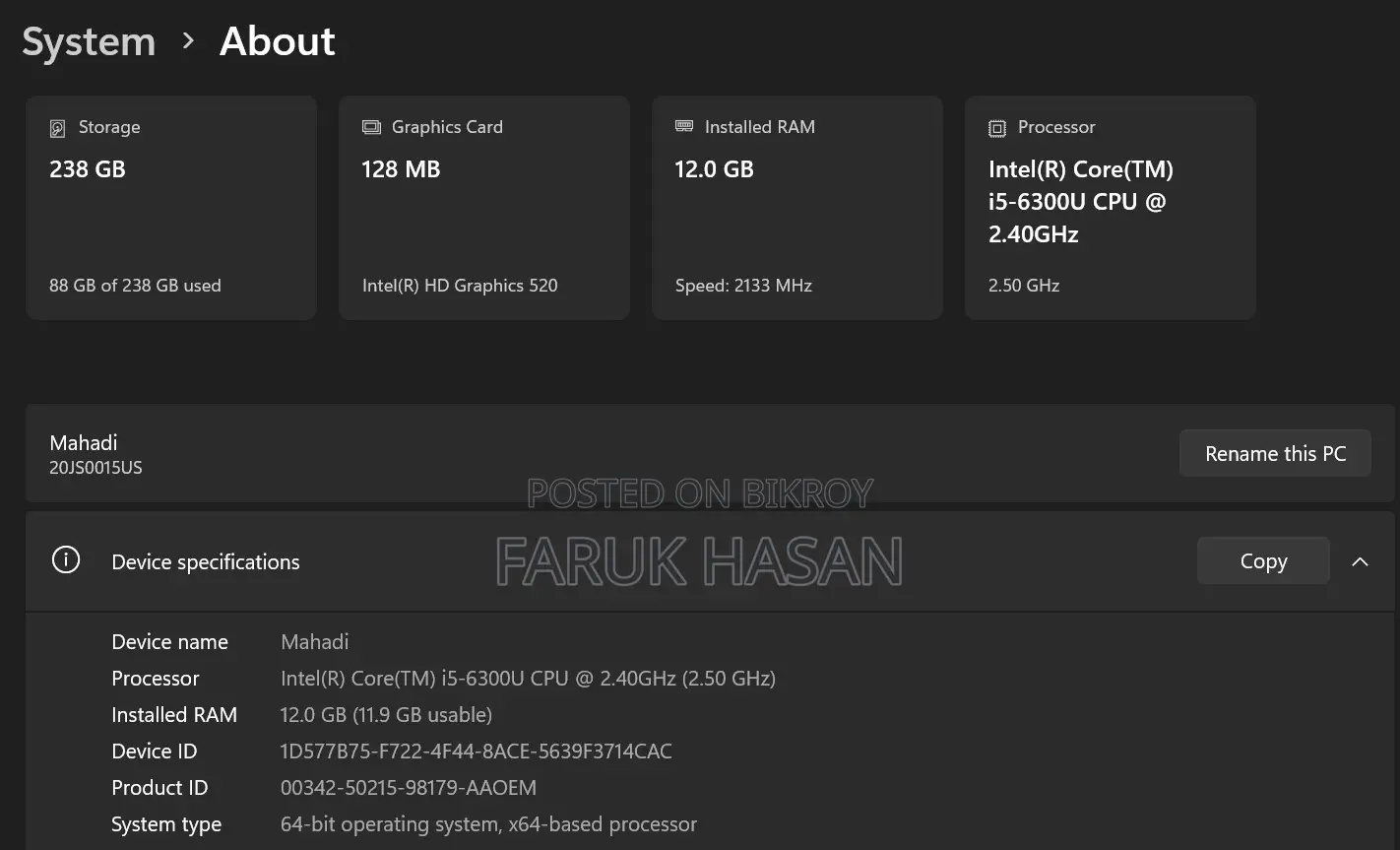Image resolution: width=1400 pixels, height=850 pixels.
Task: Click the 'System type' label
Action: (166, 824)
